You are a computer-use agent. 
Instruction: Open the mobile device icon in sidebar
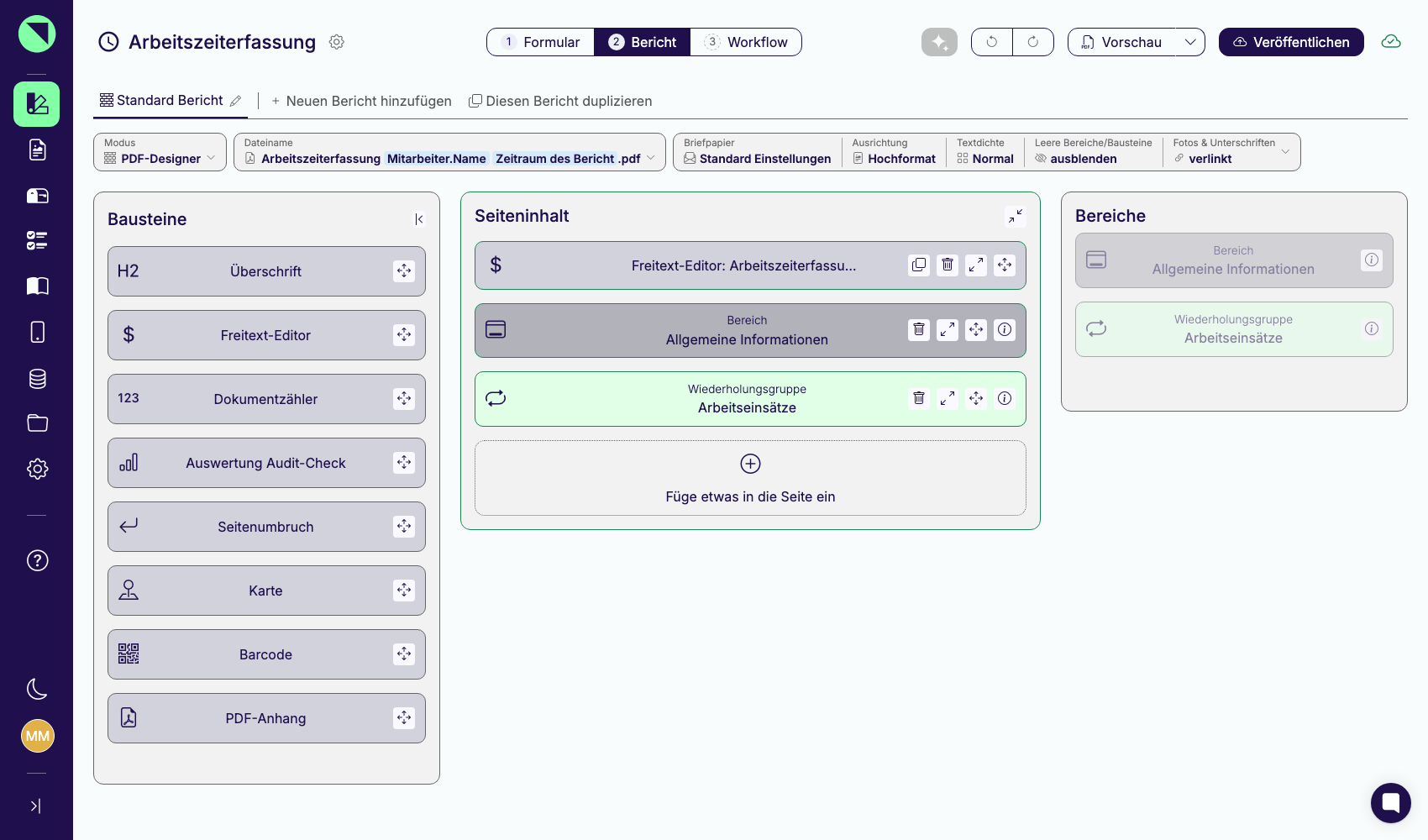click(37, 332)
